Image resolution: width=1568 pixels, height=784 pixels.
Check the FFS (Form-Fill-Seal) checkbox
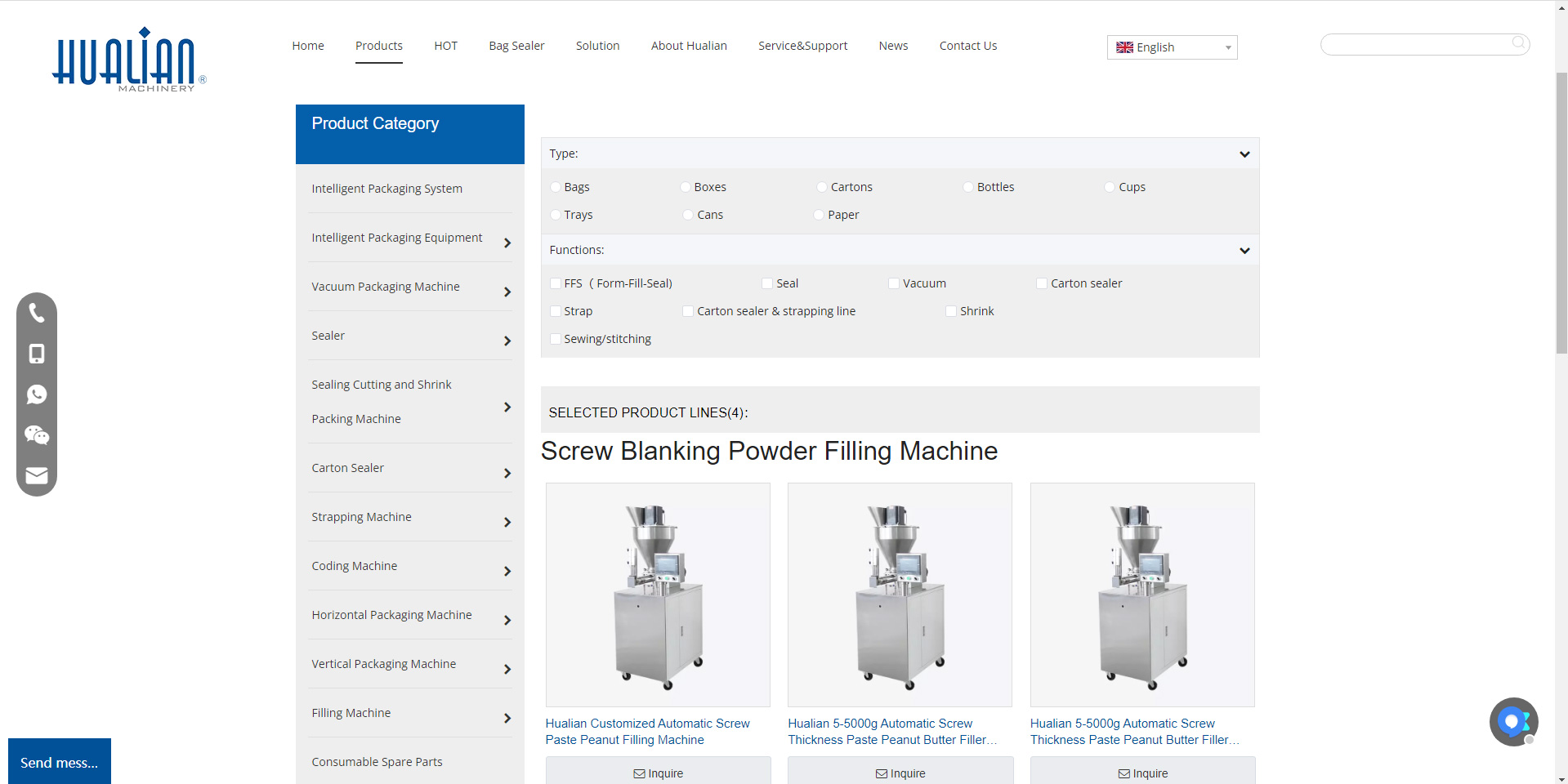pyautogui.click(x=556, y=283)
